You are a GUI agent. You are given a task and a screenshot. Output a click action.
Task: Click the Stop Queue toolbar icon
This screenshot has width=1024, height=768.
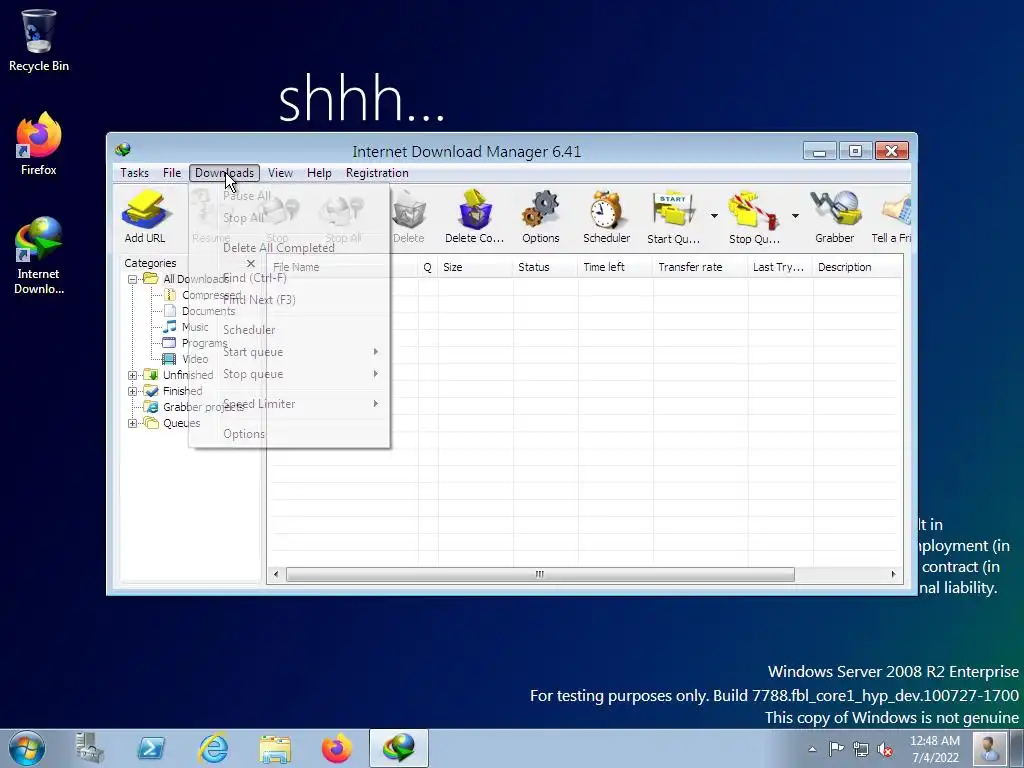click(754, 216)
